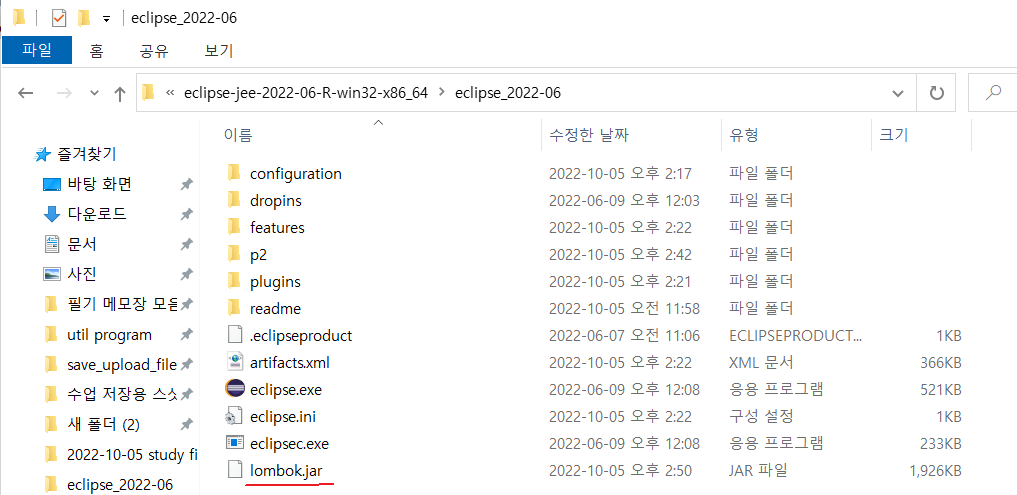Select the .eclipseproduct file icon

click(x=234, y=335)
